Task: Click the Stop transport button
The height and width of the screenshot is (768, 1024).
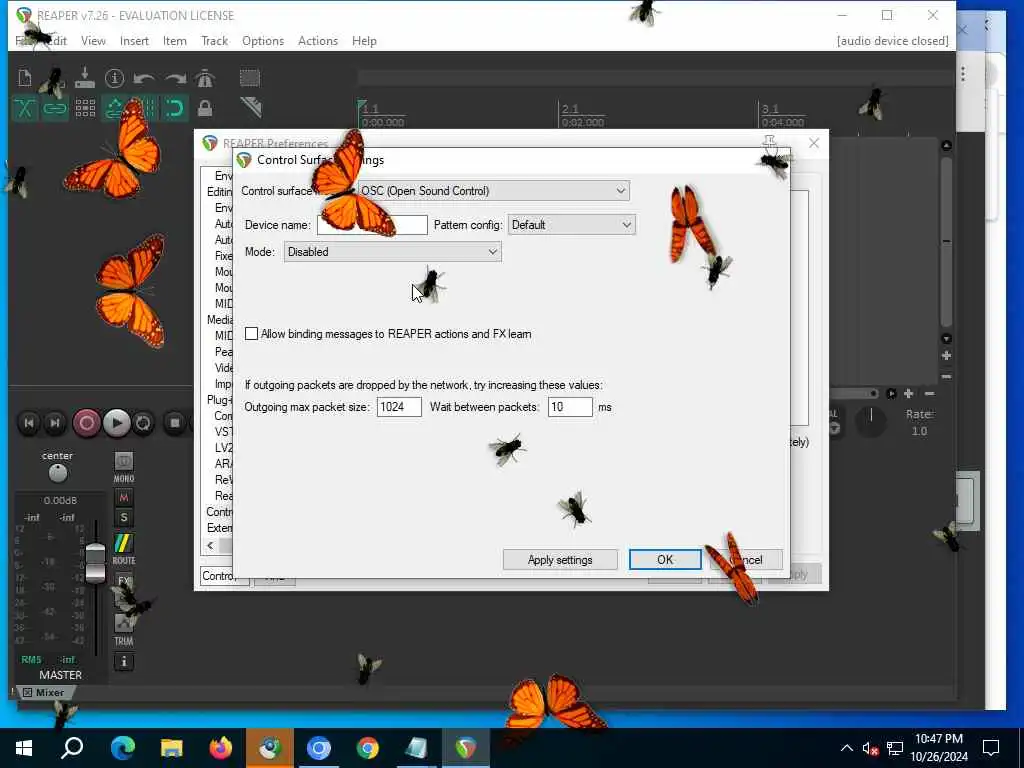Action: pos(174,423)
